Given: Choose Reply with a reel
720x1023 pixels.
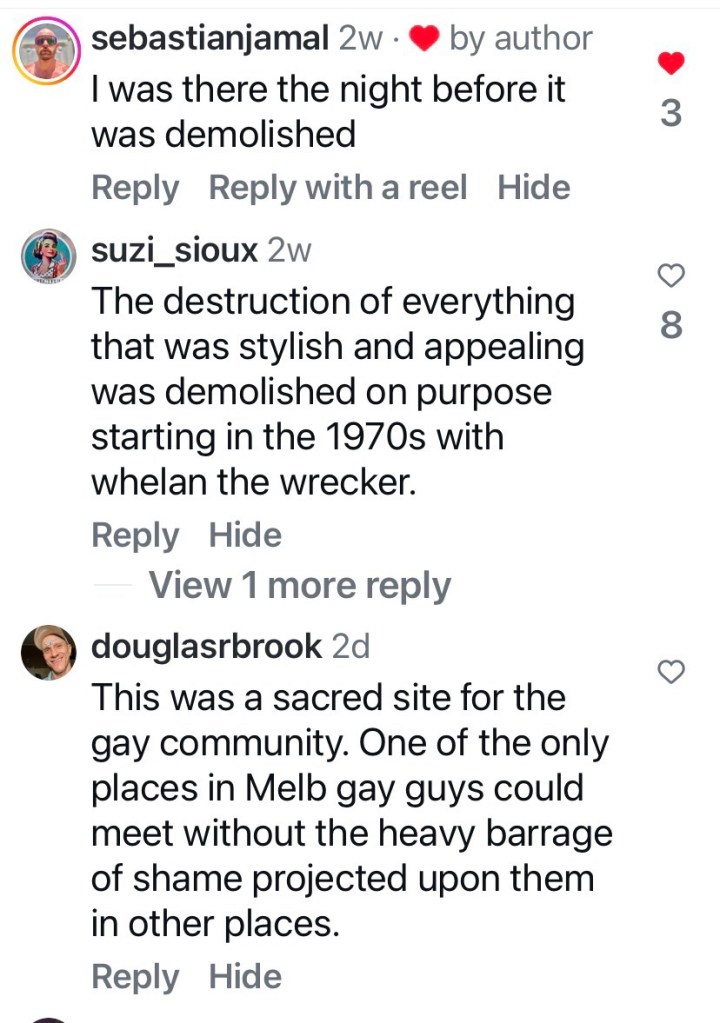Looking at the screenshot, I should tap(337, 187).
